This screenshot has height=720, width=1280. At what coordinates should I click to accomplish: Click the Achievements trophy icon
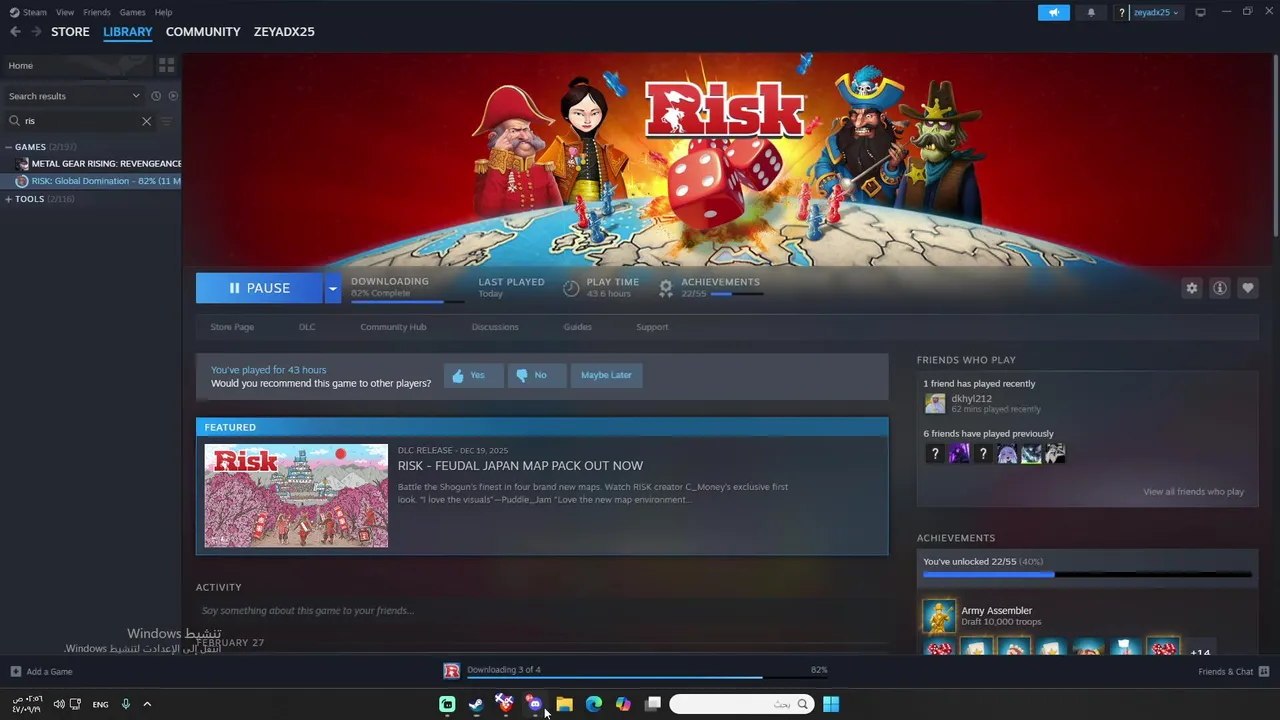[x=666, y=288]
